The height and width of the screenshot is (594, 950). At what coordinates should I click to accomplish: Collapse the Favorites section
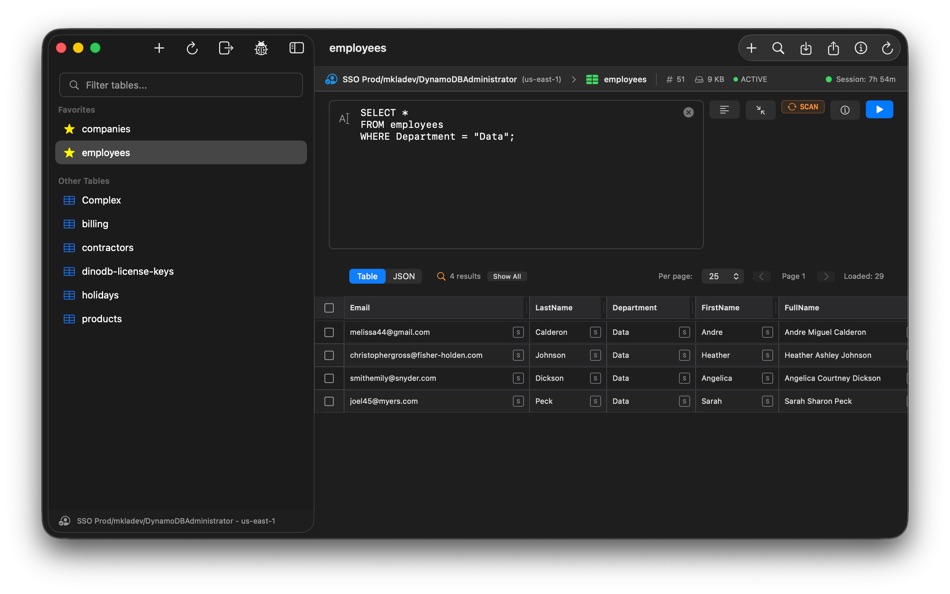[76, 109]
